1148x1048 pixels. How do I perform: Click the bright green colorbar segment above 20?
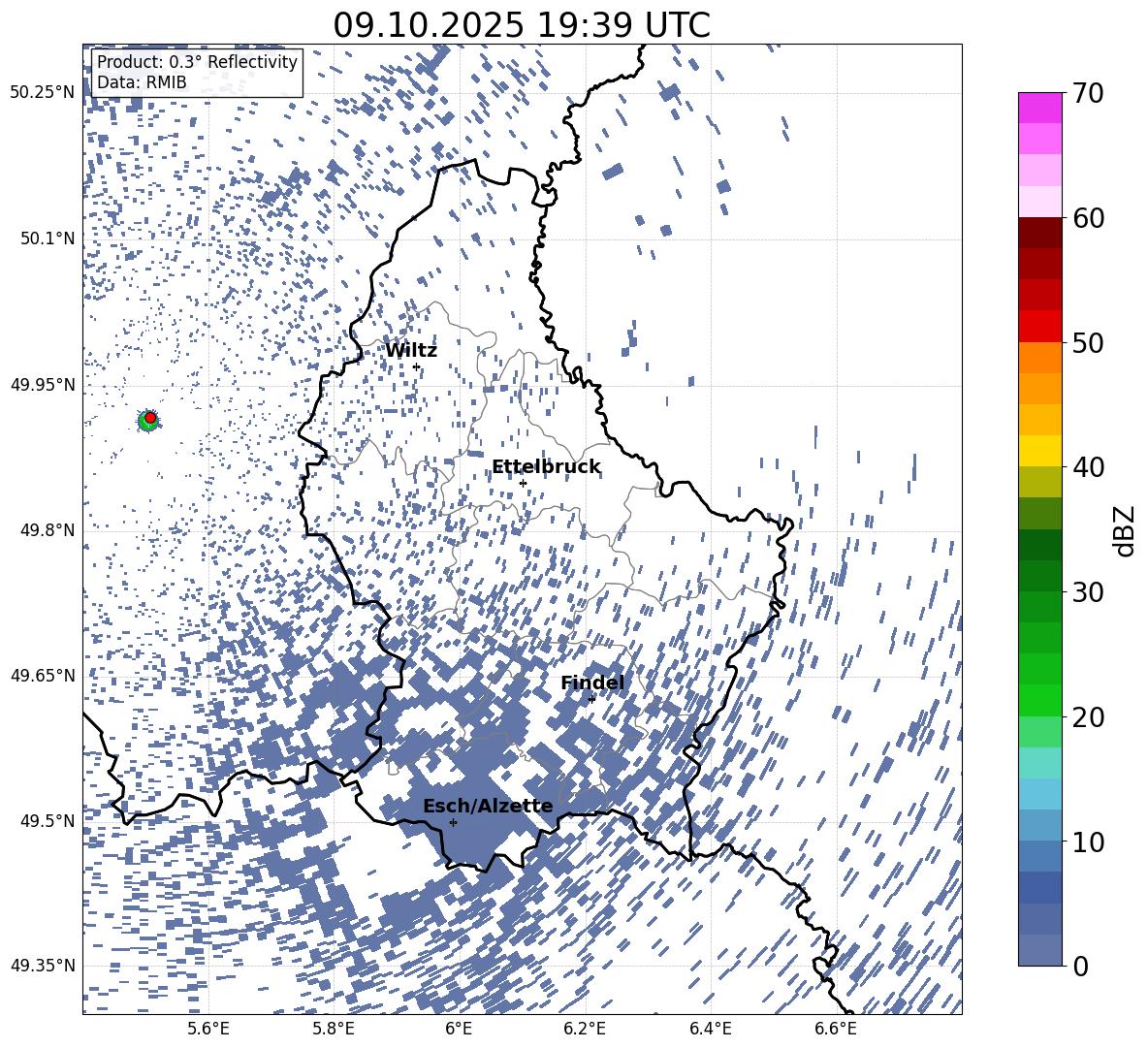(1039, 700)
